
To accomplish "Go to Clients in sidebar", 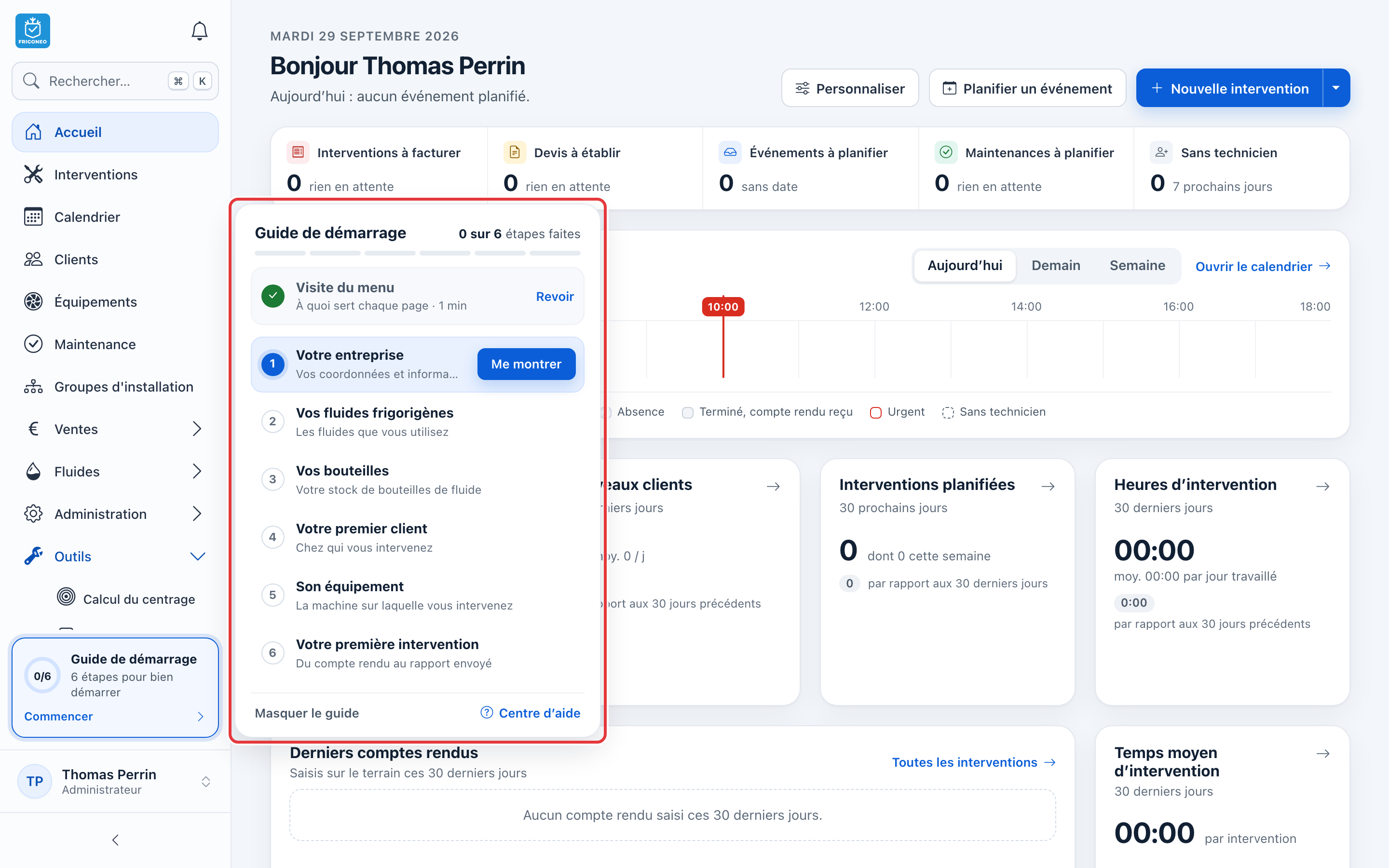I will (115, 259).
